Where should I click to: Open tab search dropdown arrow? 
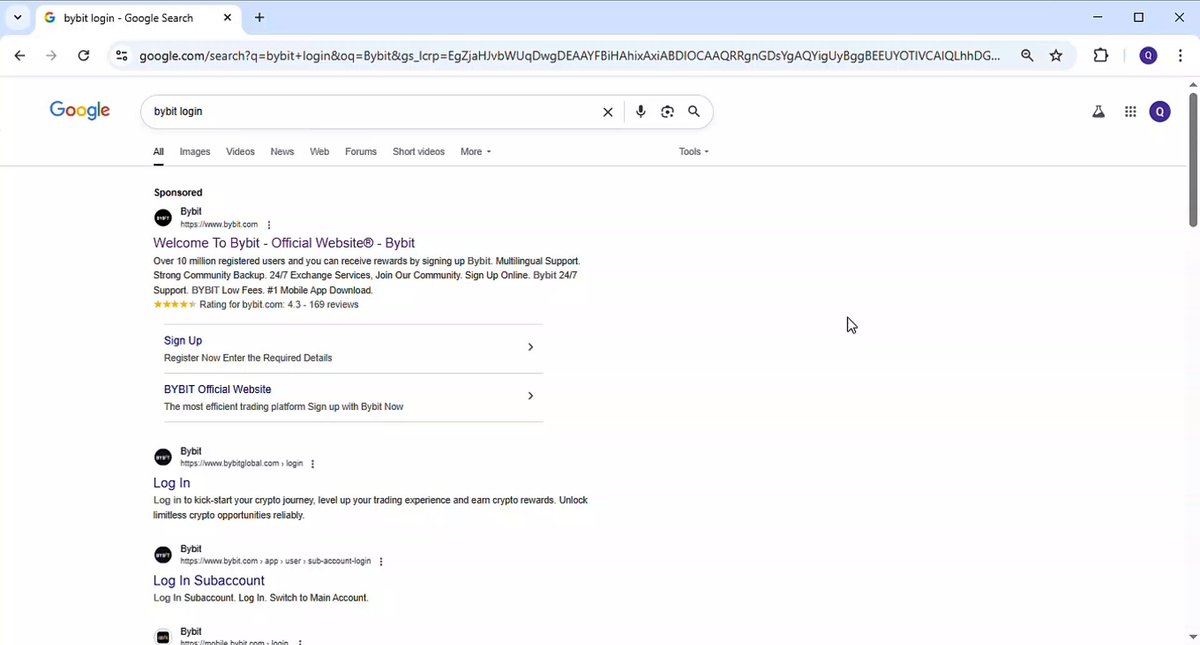[18, 18]
